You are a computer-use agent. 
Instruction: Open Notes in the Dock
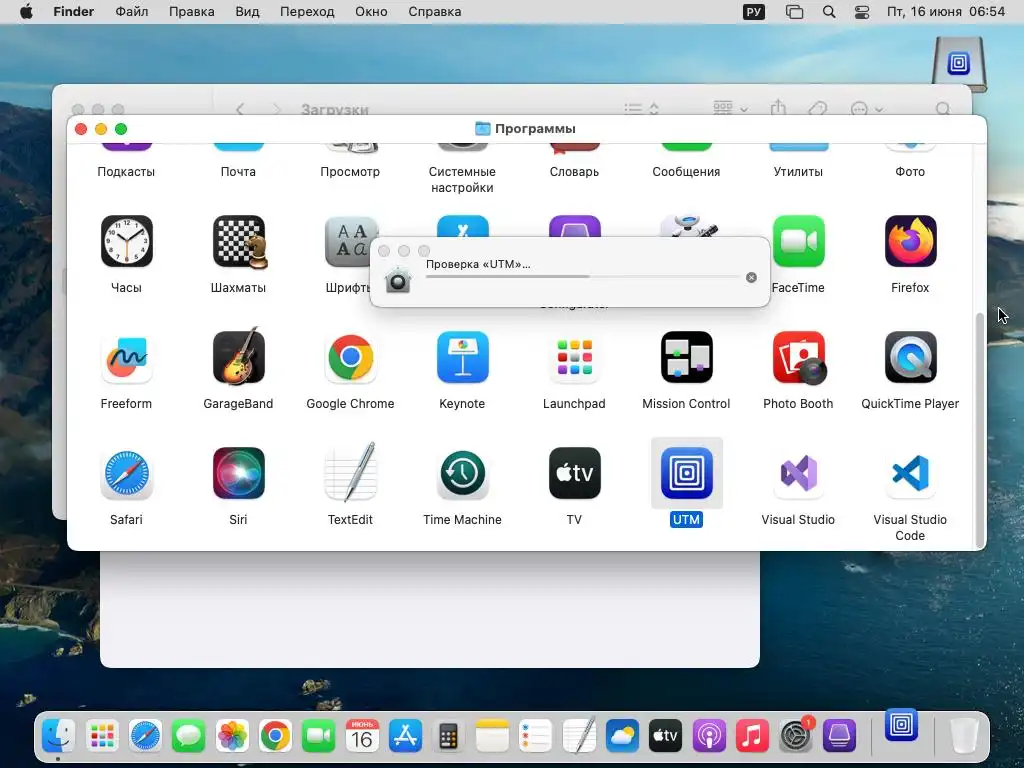492,736
